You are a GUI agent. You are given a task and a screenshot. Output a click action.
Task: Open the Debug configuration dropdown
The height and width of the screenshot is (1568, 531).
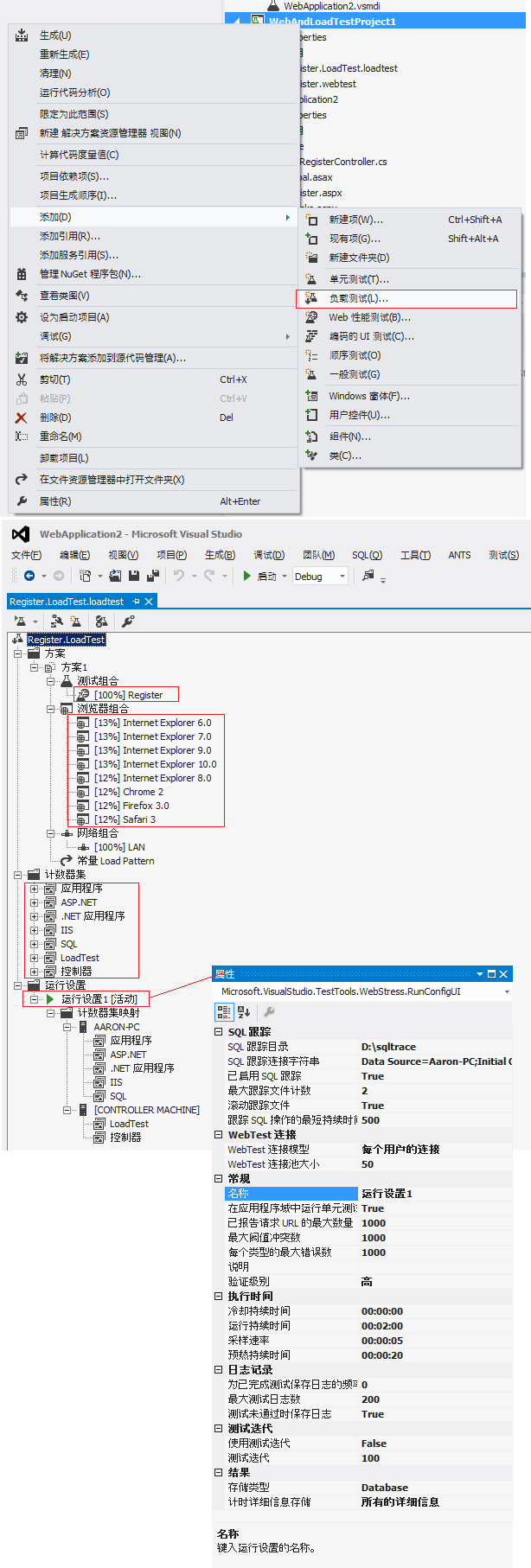point(343,576)
